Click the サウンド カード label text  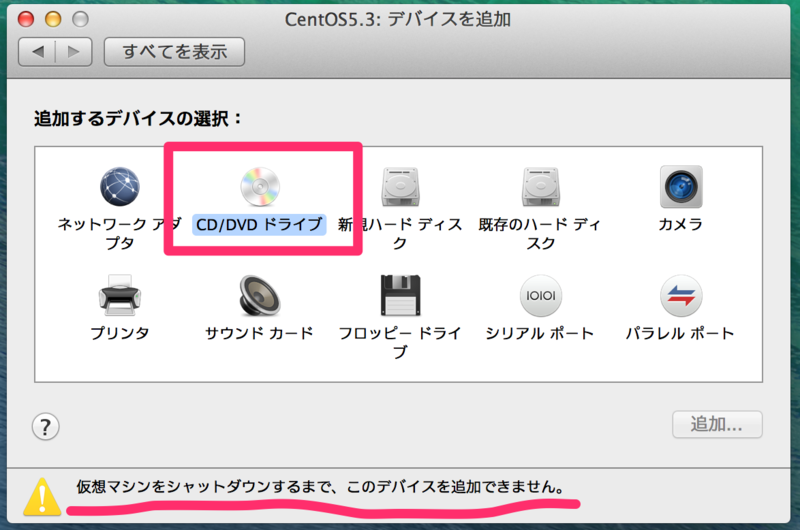pyautogui.click(x=259, y=333)
